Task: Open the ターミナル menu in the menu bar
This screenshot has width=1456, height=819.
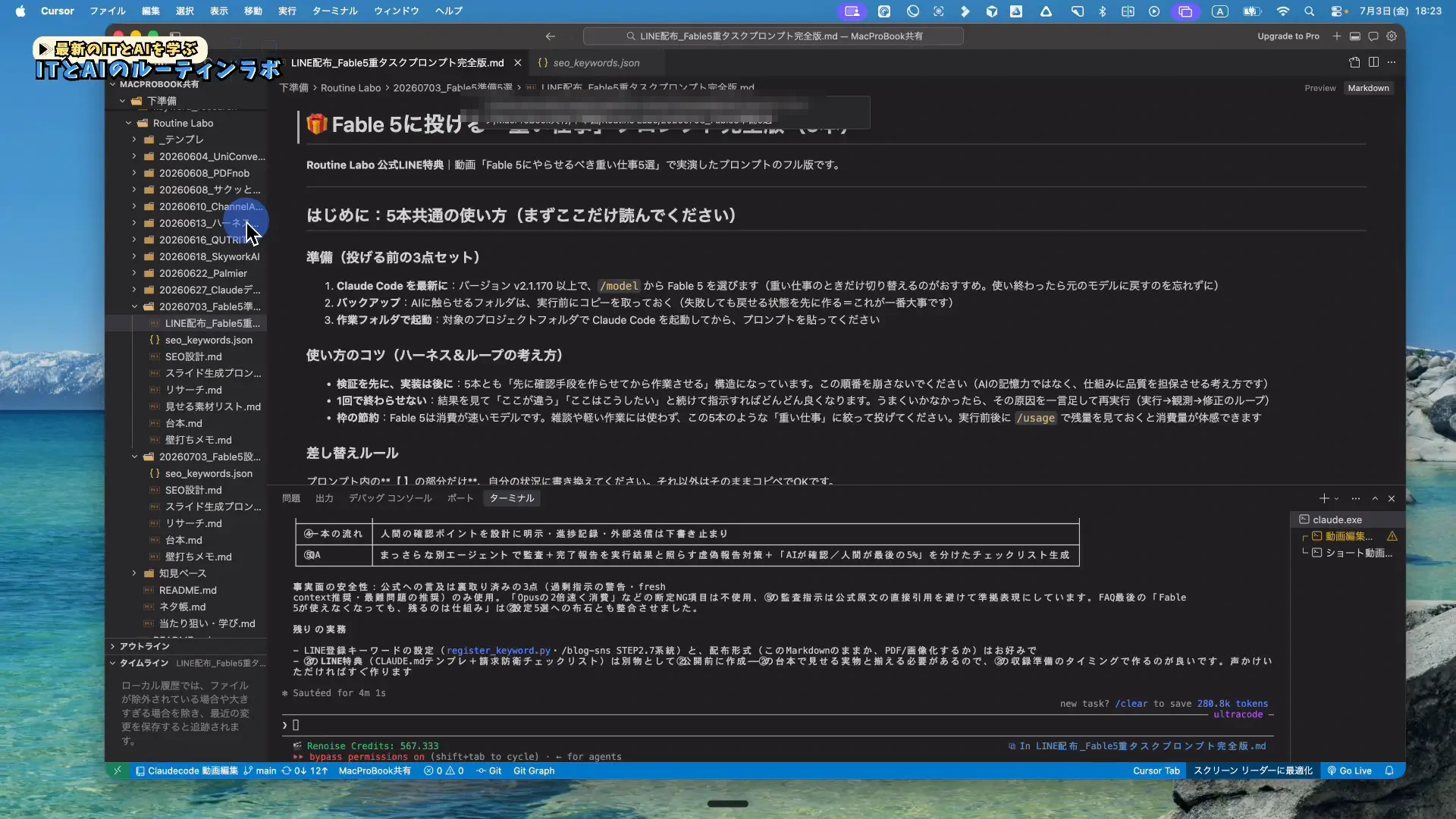Action: (x=334, y=11)
